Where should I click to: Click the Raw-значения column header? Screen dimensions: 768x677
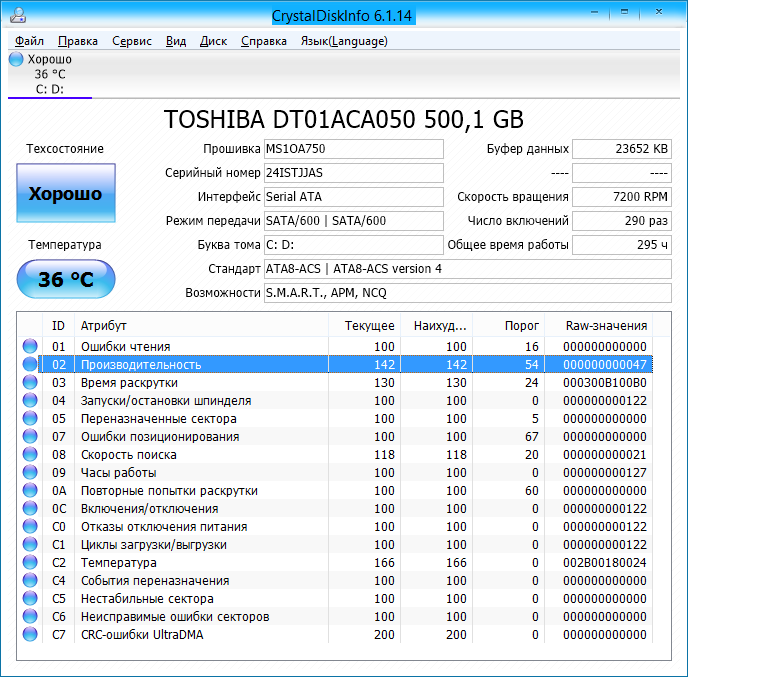tap(599, 325)
